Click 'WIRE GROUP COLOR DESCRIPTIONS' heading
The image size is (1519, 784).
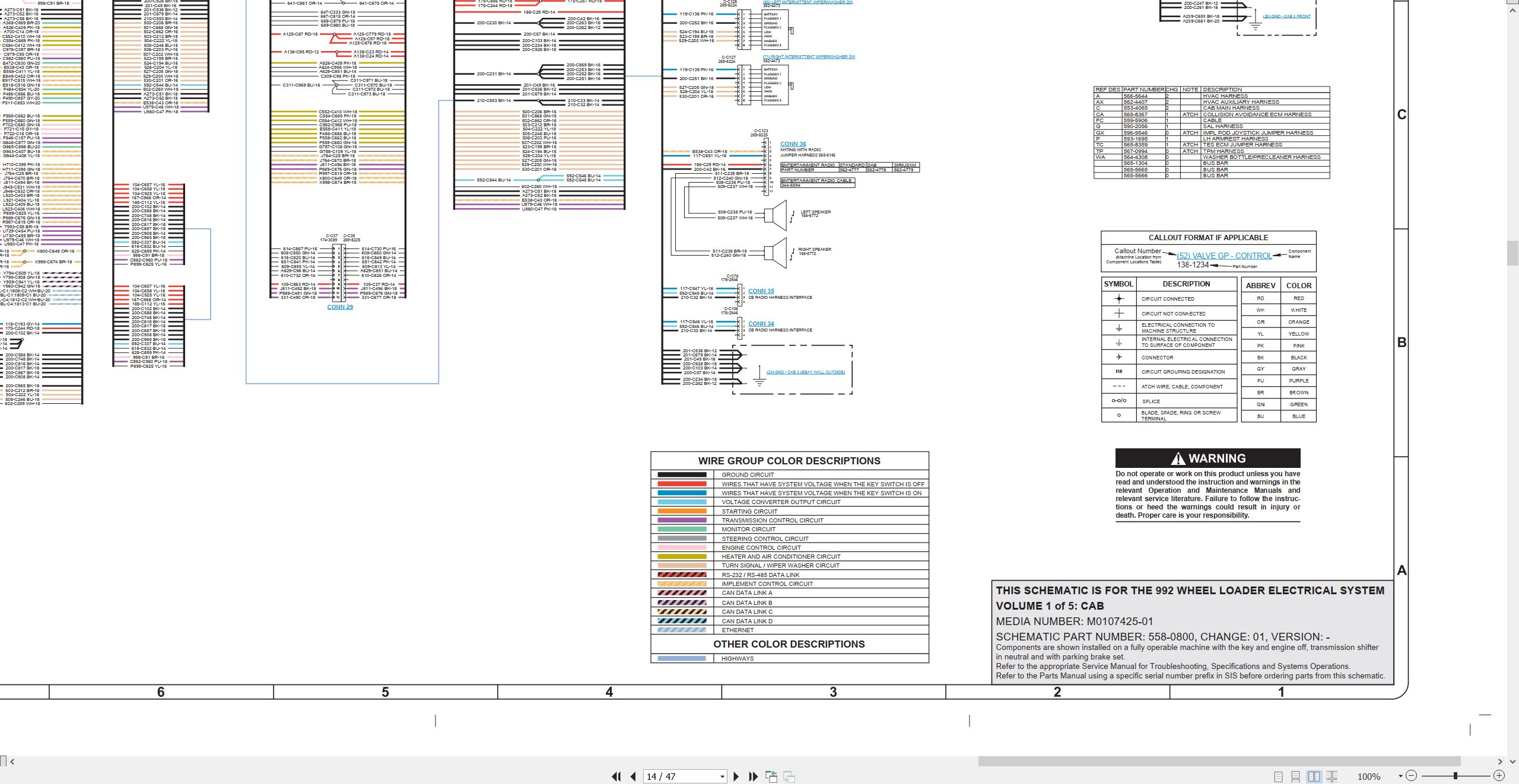point(789,461)
